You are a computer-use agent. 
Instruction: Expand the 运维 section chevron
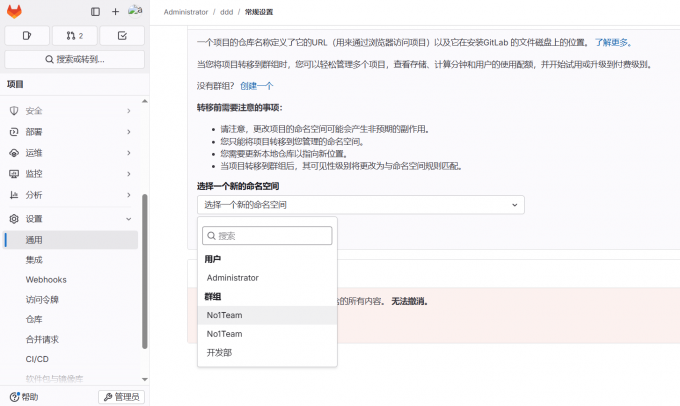tap(129, 153)
